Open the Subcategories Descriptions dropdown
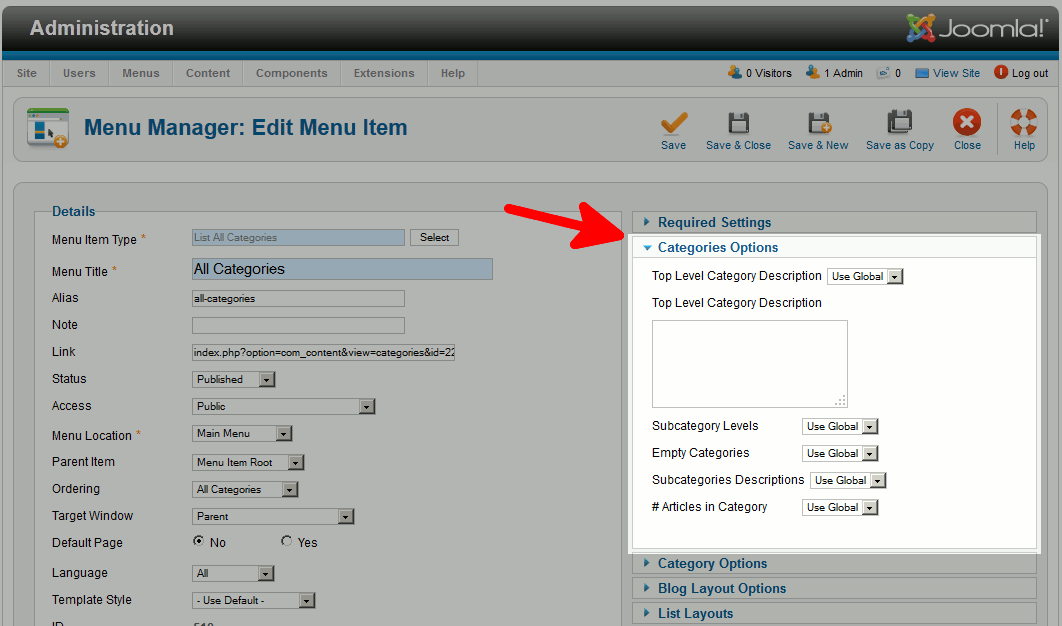This screenshot has height=626, width=1062. coord(848,481)
